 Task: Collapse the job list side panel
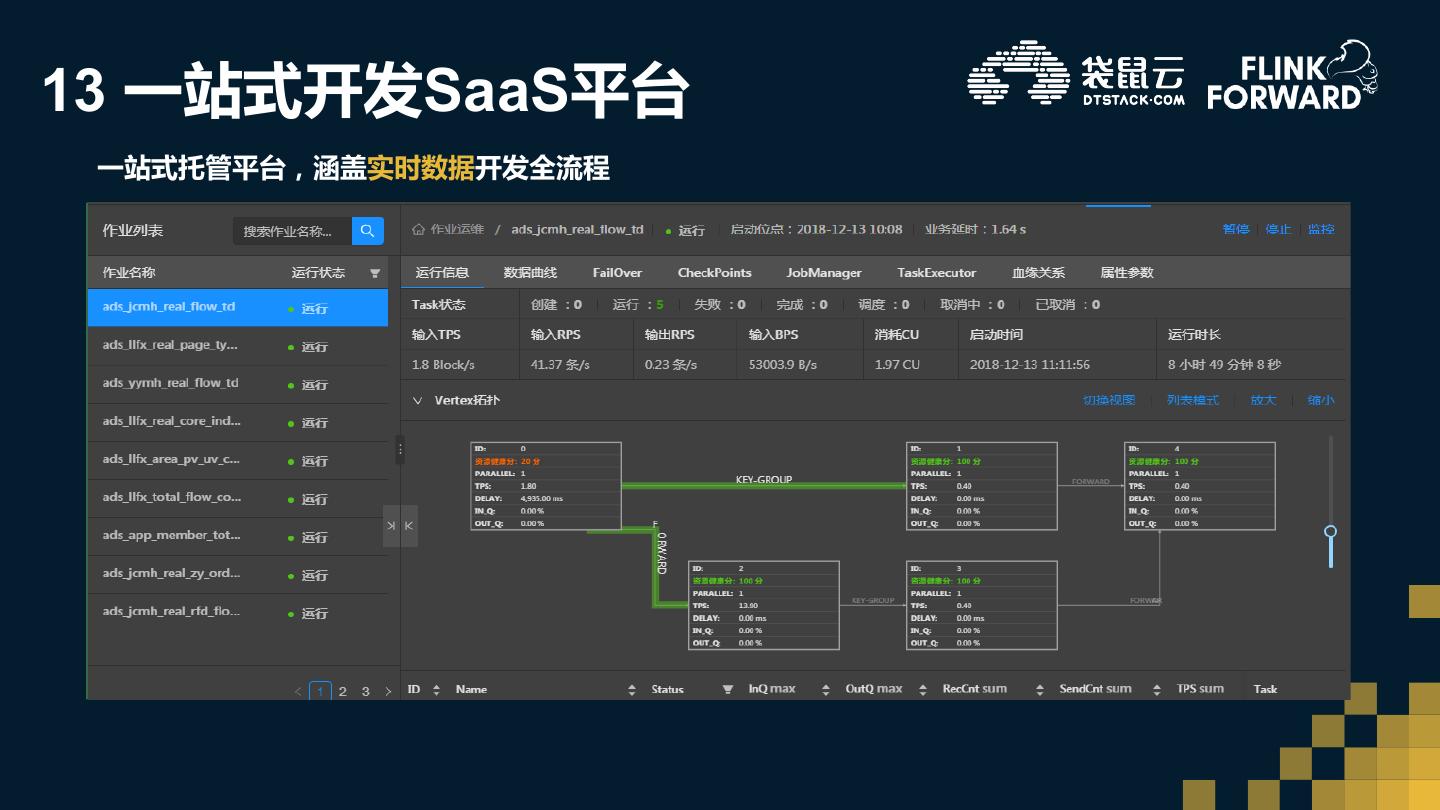(x=392, y=526)
